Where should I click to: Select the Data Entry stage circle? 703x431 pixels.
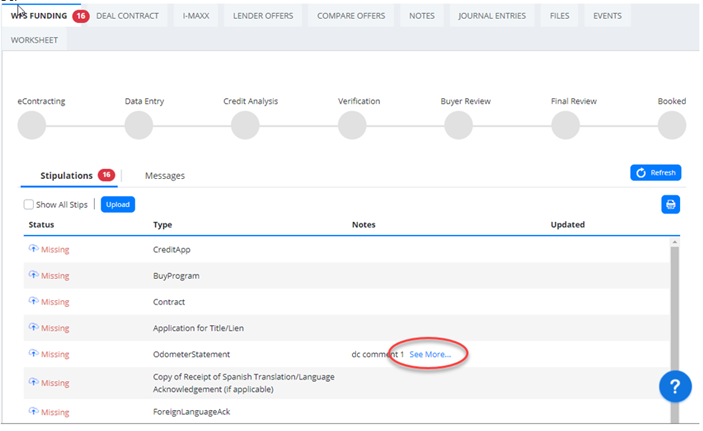point(139,125)
